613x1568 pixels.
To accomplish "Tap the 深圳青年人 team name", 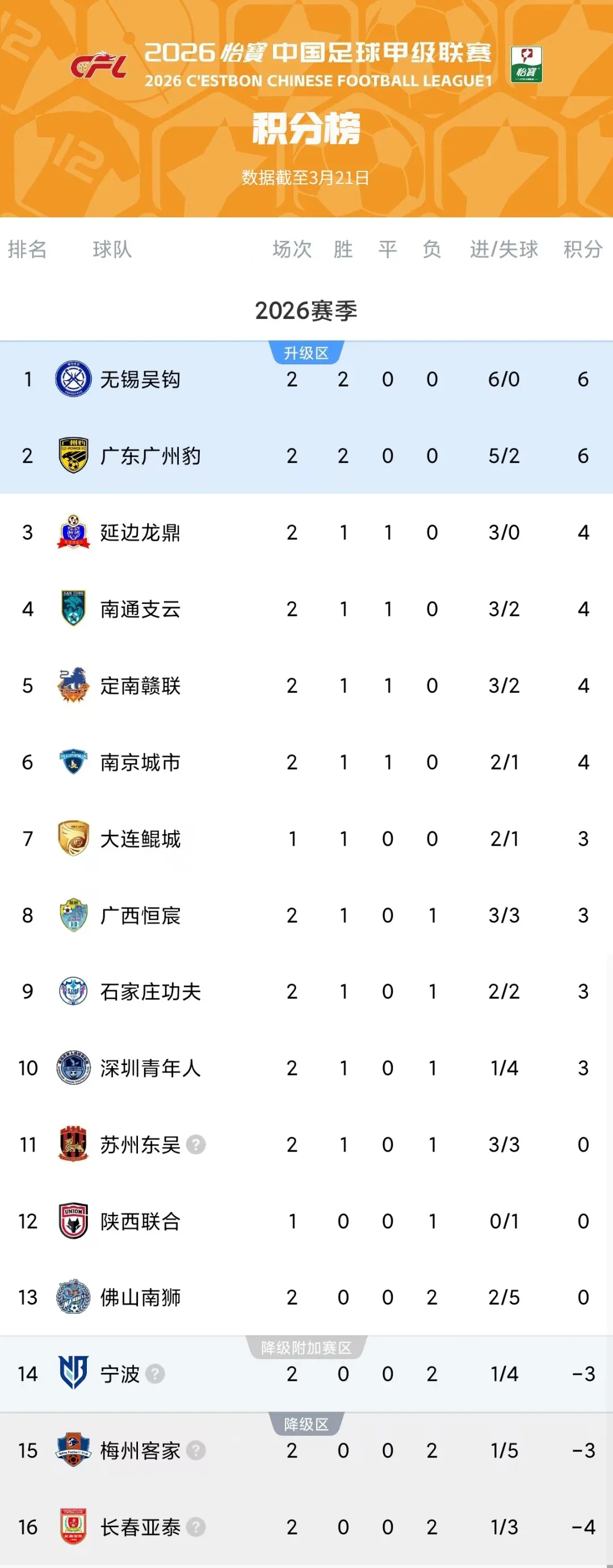I will 150,1068.
